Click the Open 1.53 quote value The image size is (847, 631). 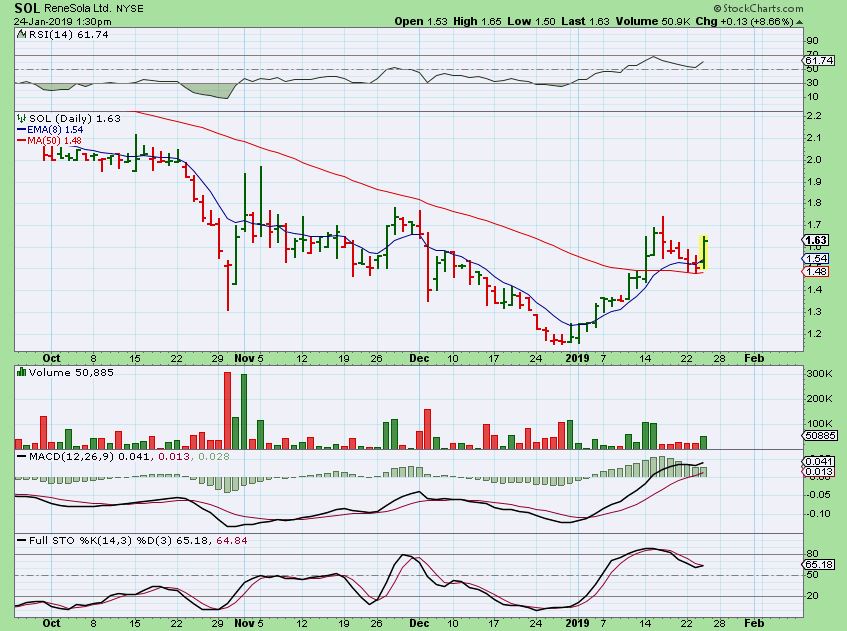421,22
